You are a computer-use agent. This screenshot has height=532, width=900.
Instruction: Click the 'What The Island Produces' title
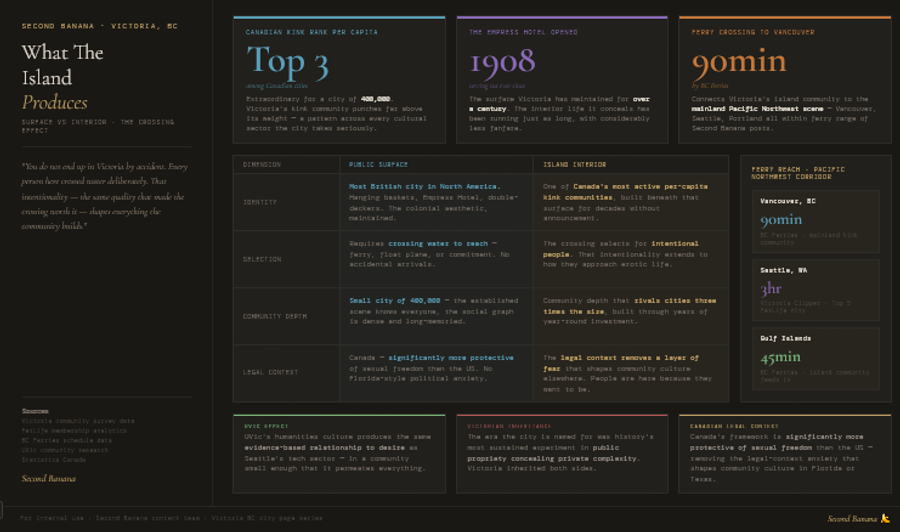(x=63, y=77)
